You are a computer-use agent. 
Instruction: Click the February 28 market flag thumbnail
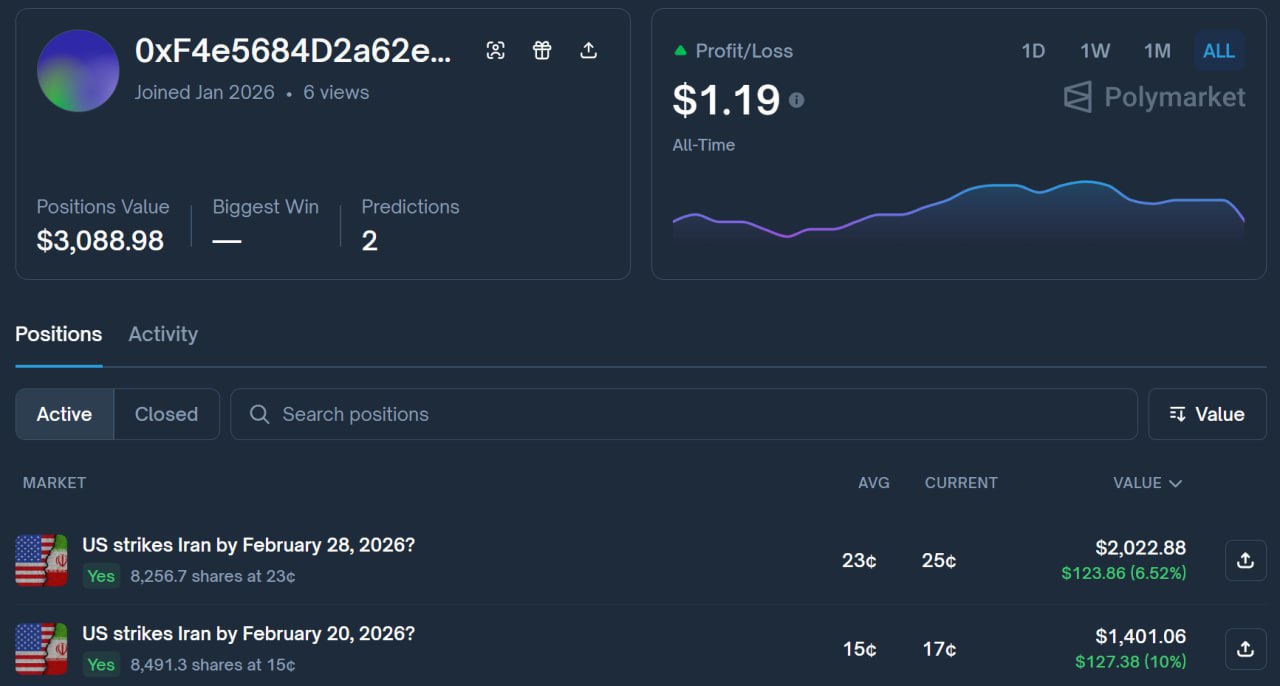coord(41,560)
